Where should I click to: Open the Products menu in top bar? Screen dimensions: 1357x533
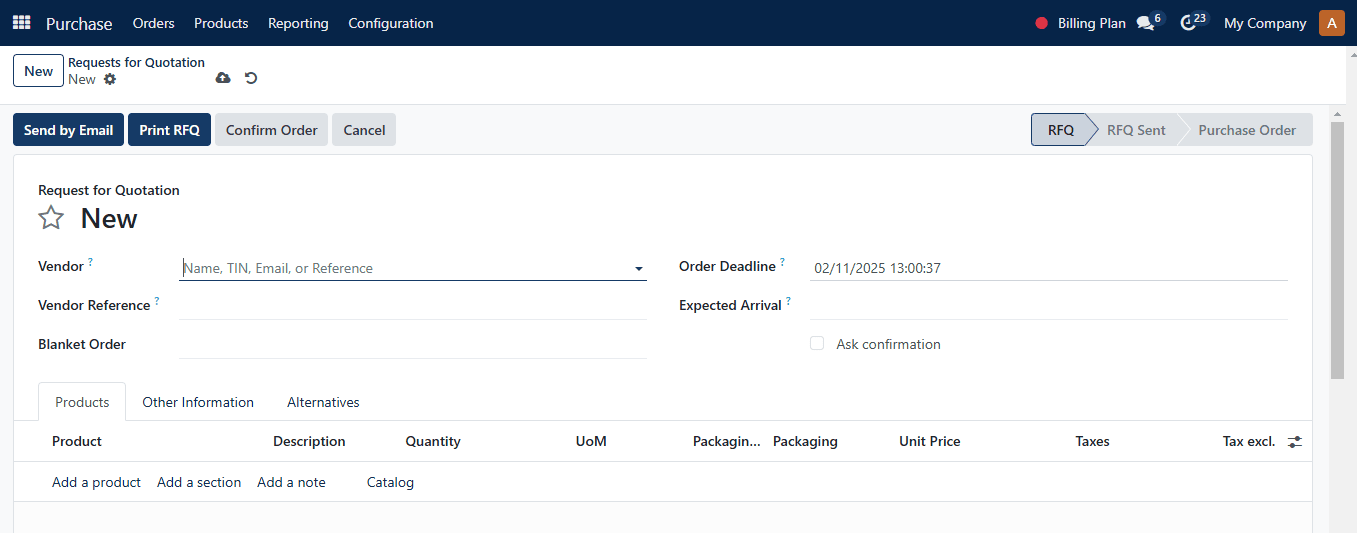[x=221, y=23]
